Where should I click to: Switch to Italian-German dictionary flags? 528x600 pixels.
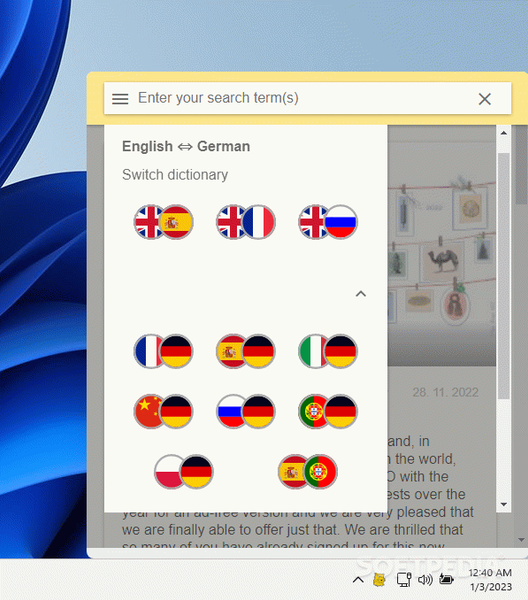tap(328, 351)
